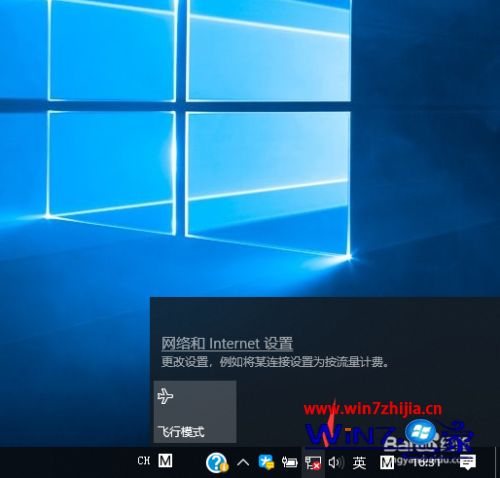Expand the hidden tray icons chevron
This screenshot has width=500, height=478.
tap(243, 463)
